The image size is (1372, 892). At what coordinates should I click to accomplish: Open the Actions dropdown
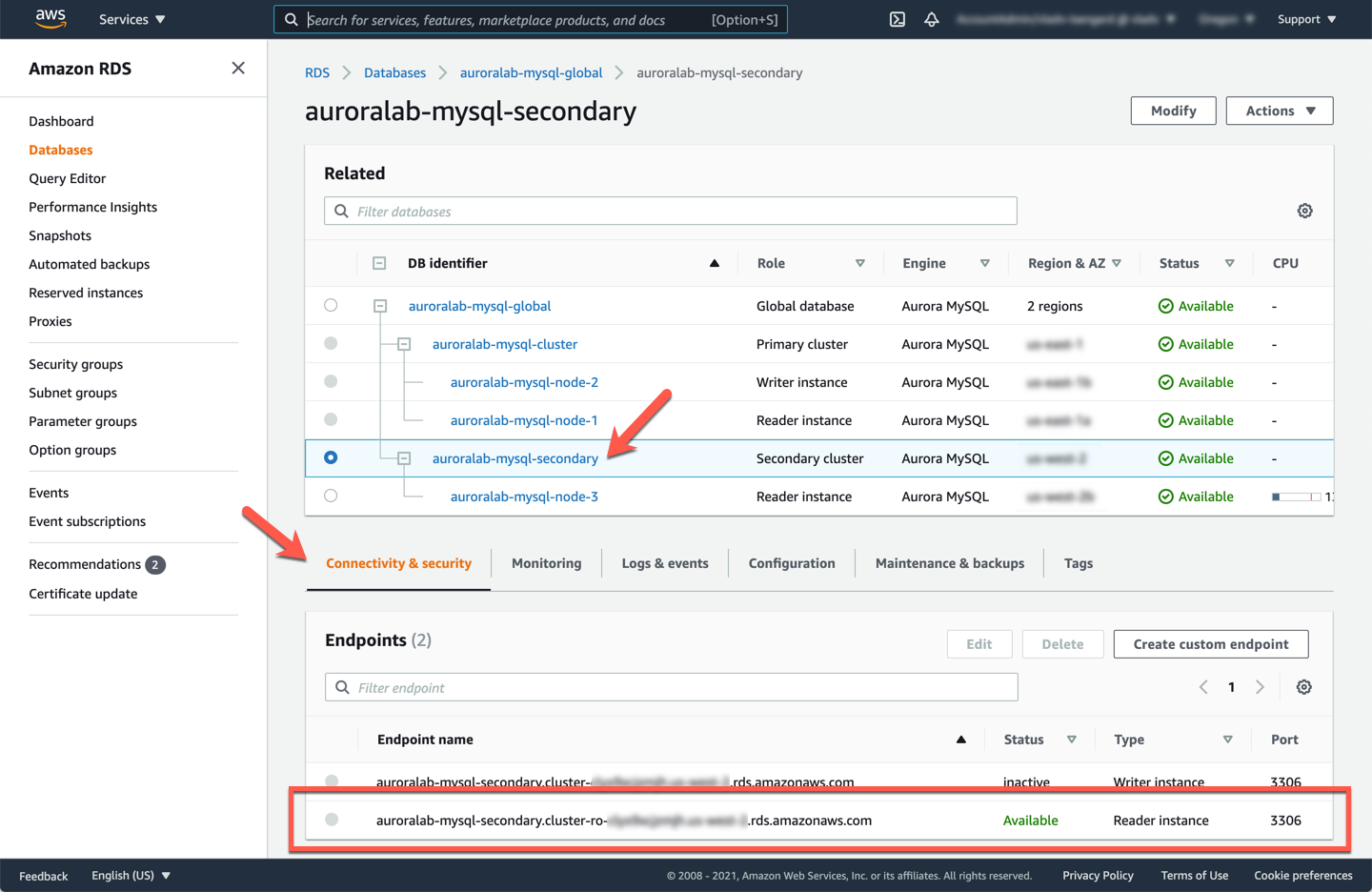(1280, 111)
